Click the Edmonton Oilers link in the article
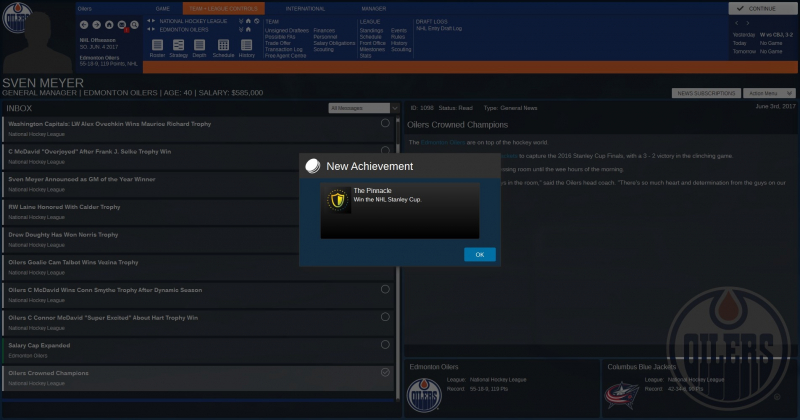The width and height of the screenshot is (800, 420). (442, 142)
